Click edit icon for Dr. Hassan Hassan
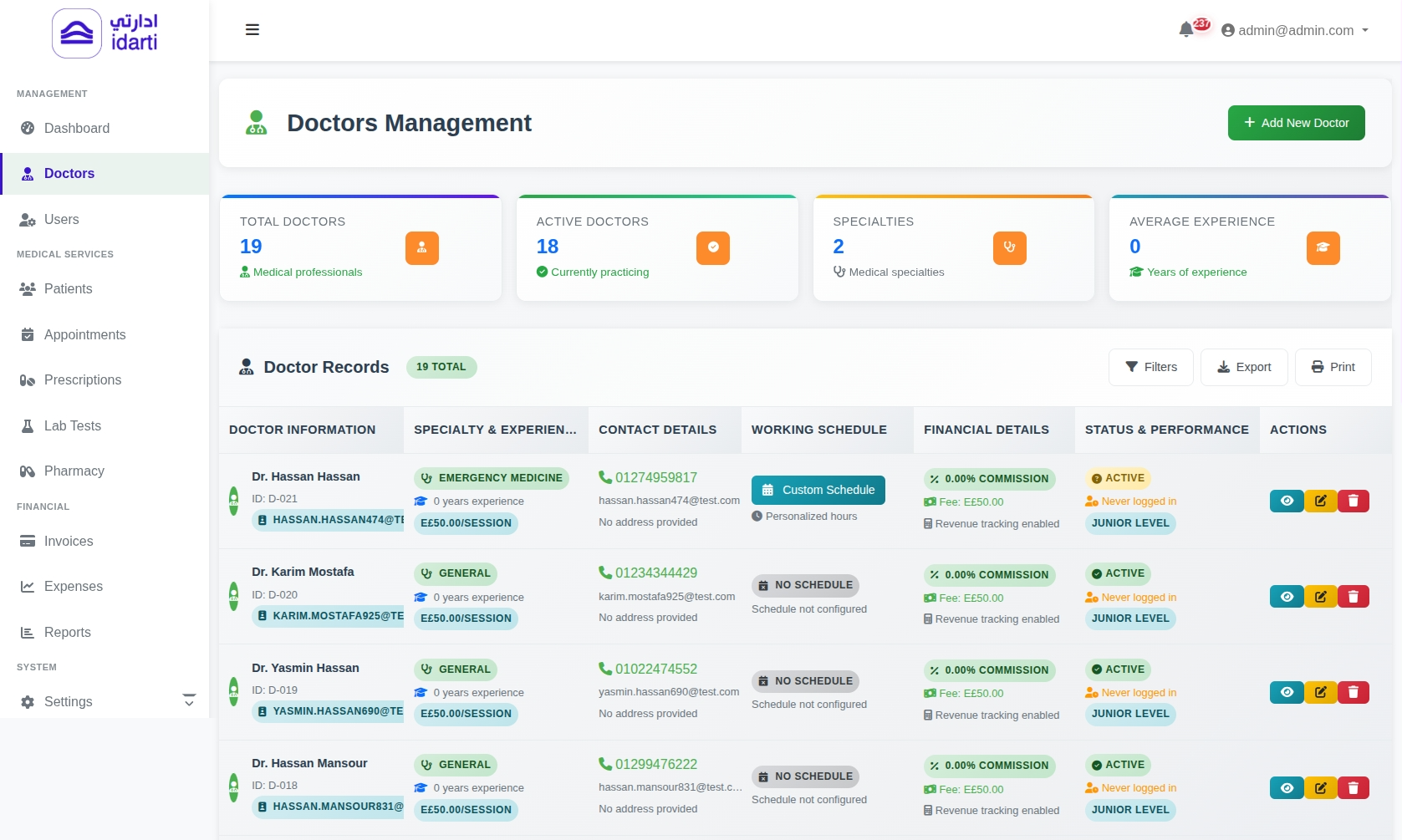Screen dimensions: 1402x840 pyautogui.click(x=1320, y=501)
